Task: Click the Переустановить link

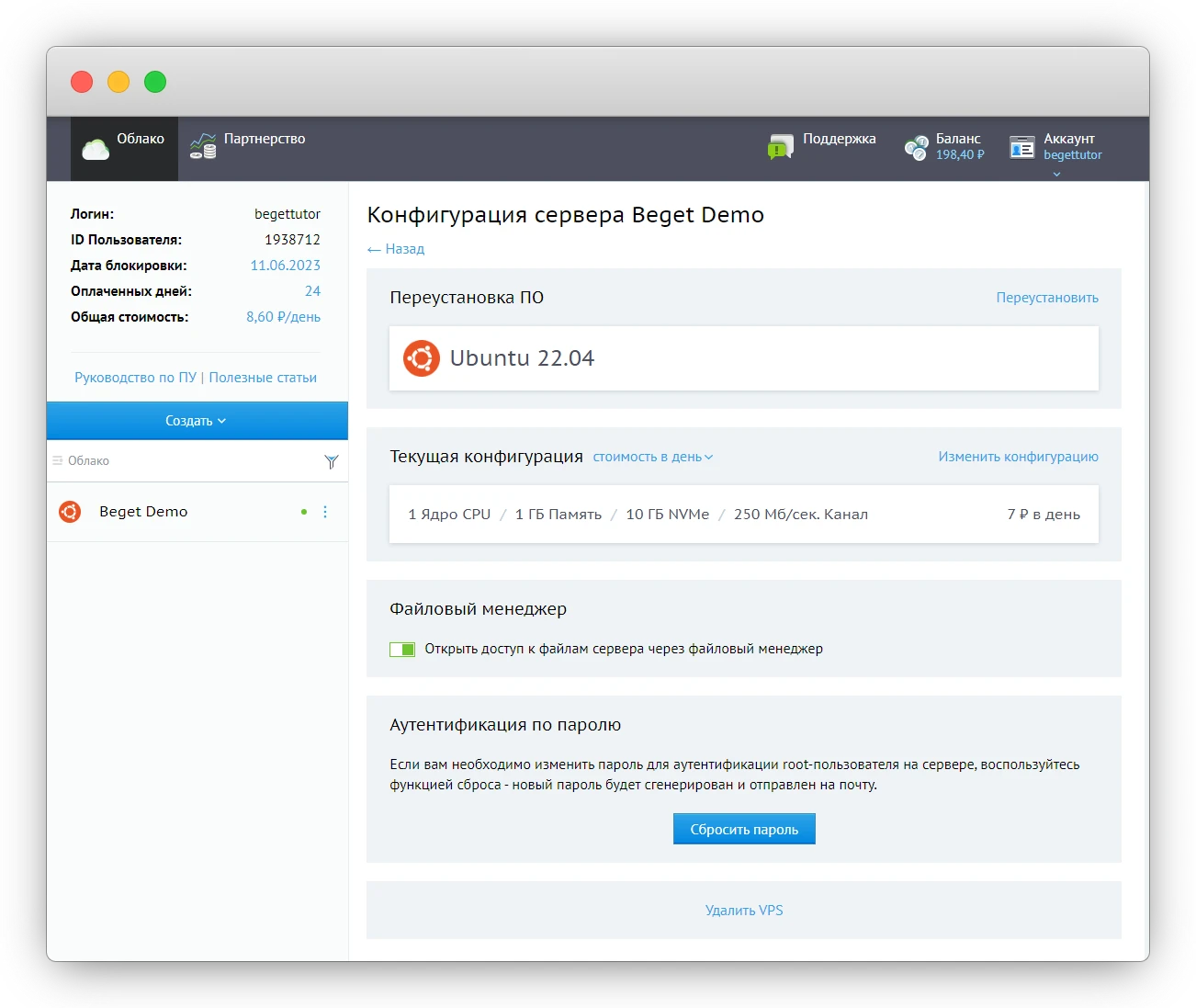Action: pos(1047,298)
